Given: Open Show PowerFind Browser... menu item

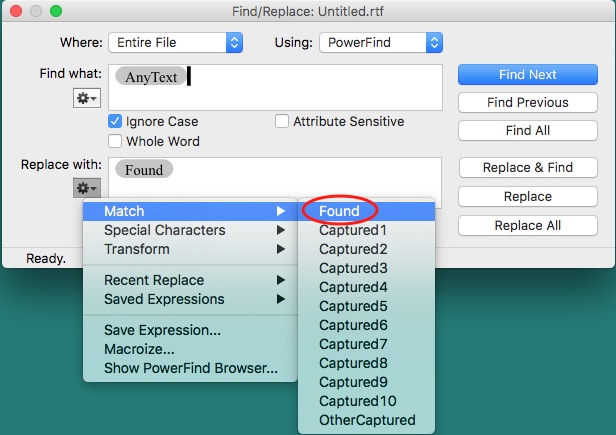Looking at the screenshot, I should coord(190,368).
